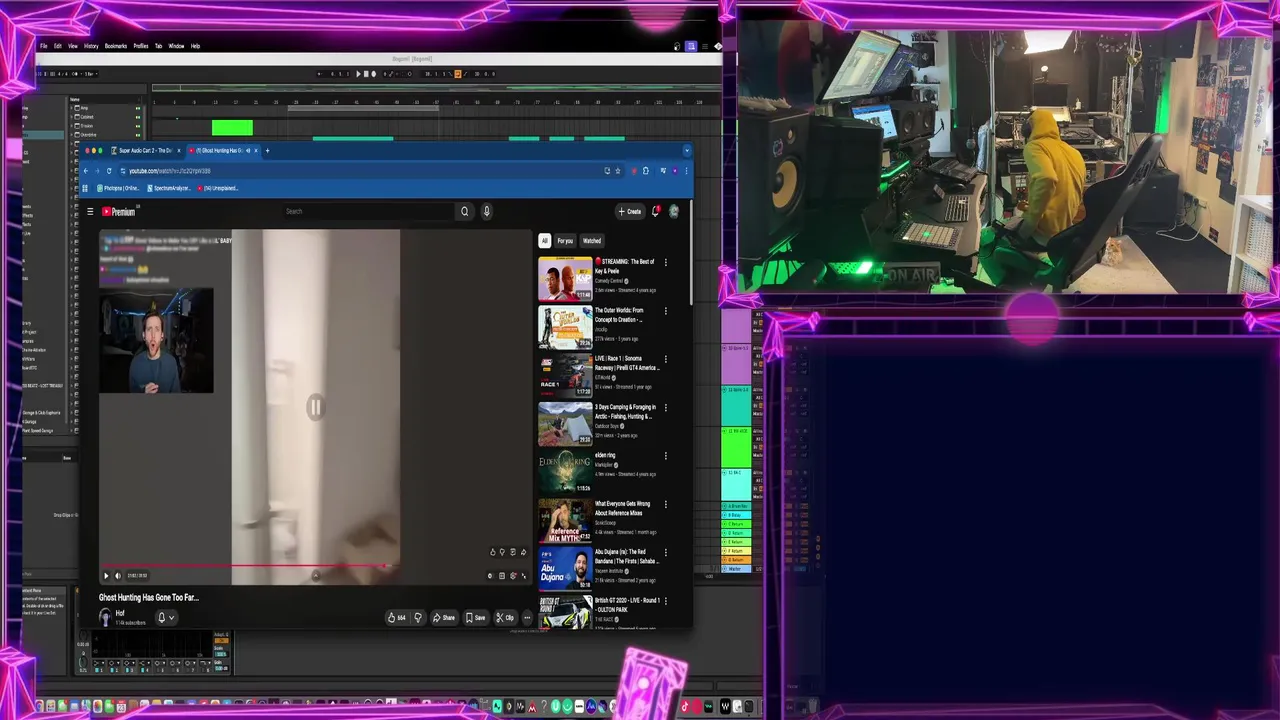
Task: Select the For you filter chip
Action: tap(565, 241)
